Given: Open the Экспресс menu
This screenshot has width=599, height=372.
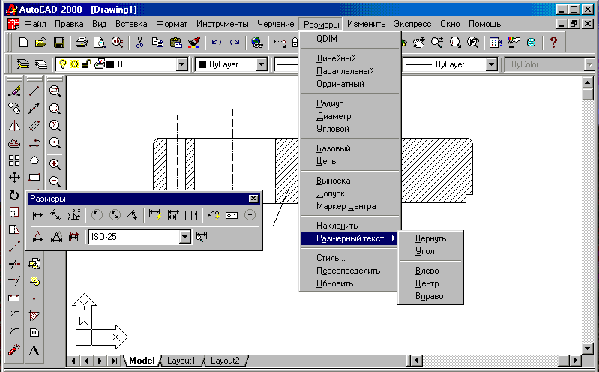Looking at the screenshot, I should (412, 24).
